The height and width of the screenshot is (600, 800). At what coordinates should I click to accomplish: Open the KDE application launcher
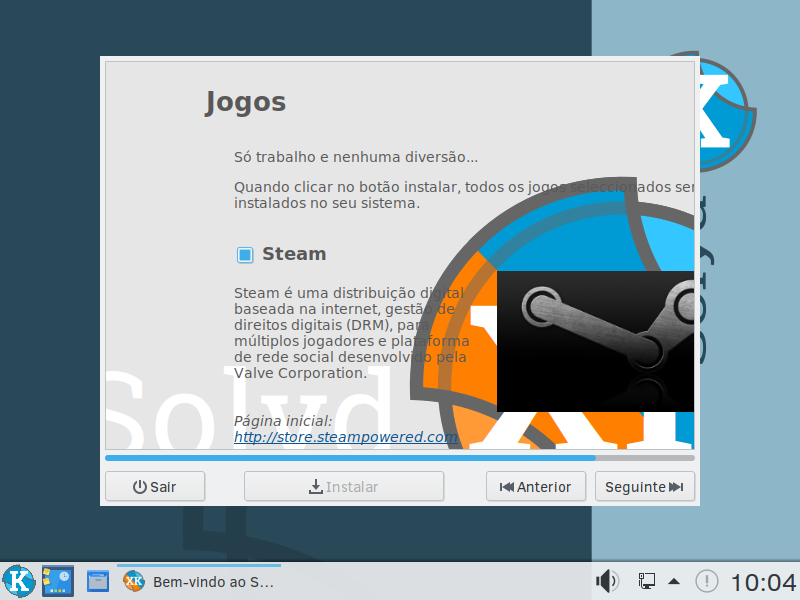point(19,581)
